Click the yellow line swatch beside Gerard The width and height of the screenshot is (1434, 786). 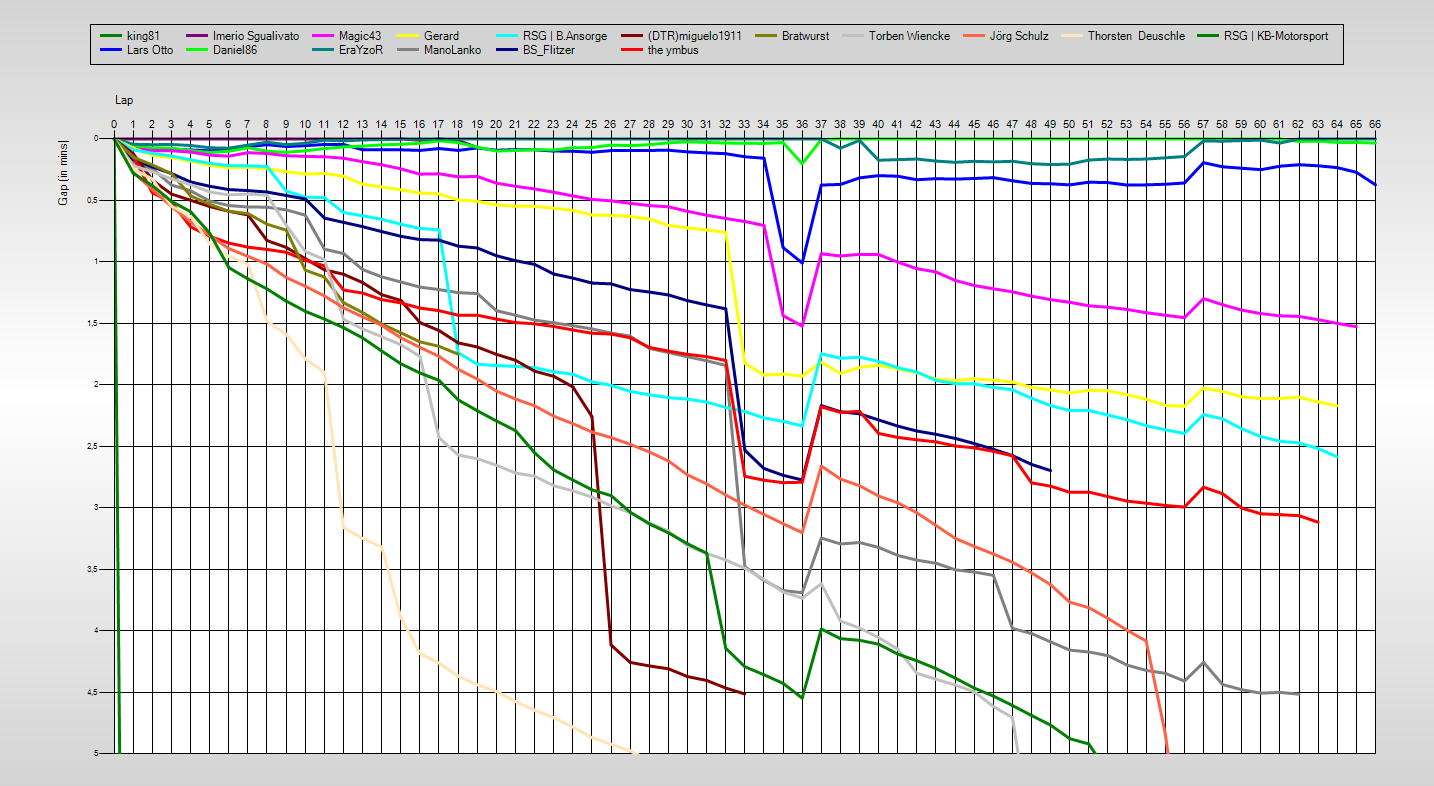point(406,37)
